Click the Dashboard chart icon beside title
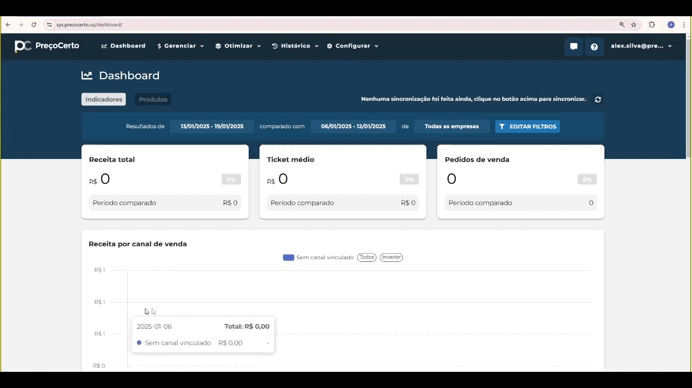Viewport: 692px width, 388px height. pyautogui.click(x=87, y=75)
